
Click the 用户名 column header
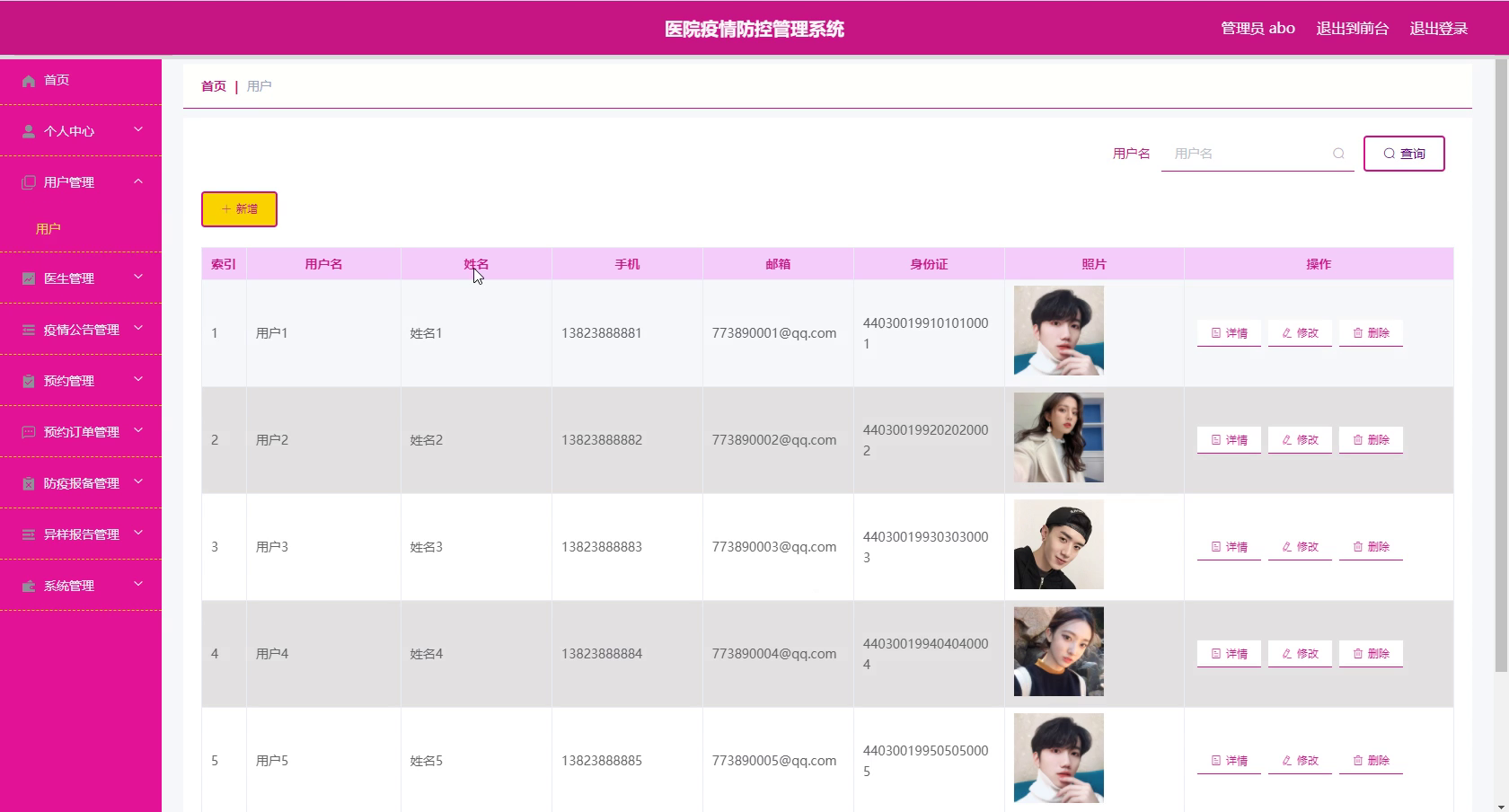click(323, 264)
